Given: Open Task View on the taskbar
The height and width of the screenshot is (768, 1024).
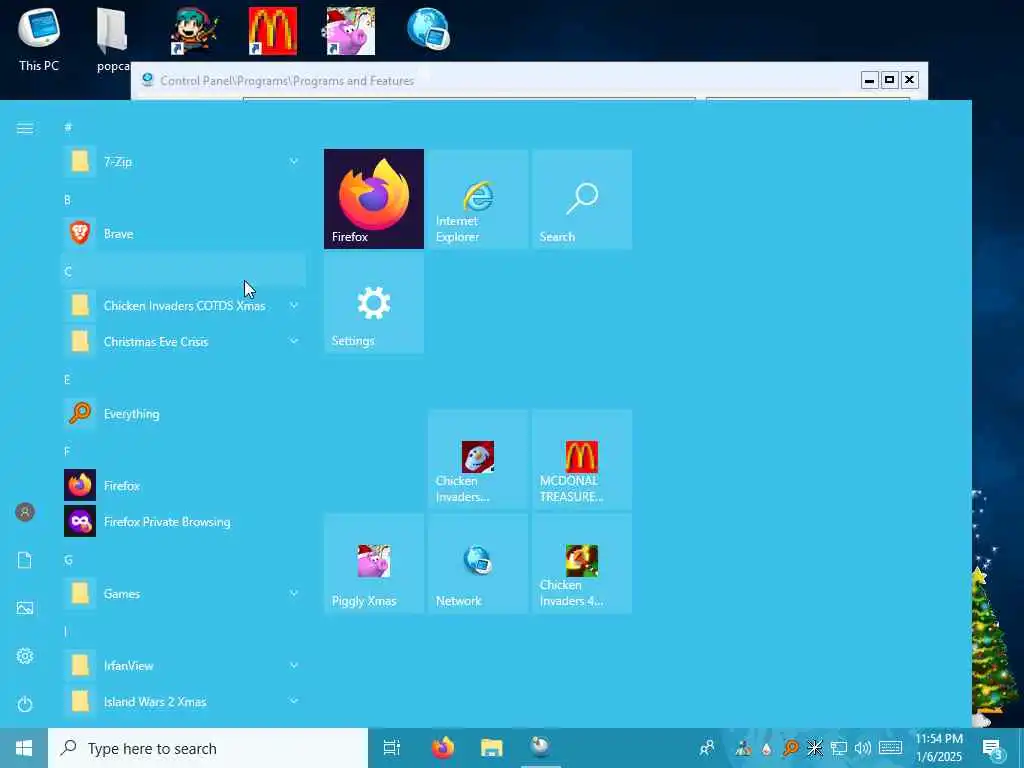Looking at the screenshot, I should pos(392,748).
